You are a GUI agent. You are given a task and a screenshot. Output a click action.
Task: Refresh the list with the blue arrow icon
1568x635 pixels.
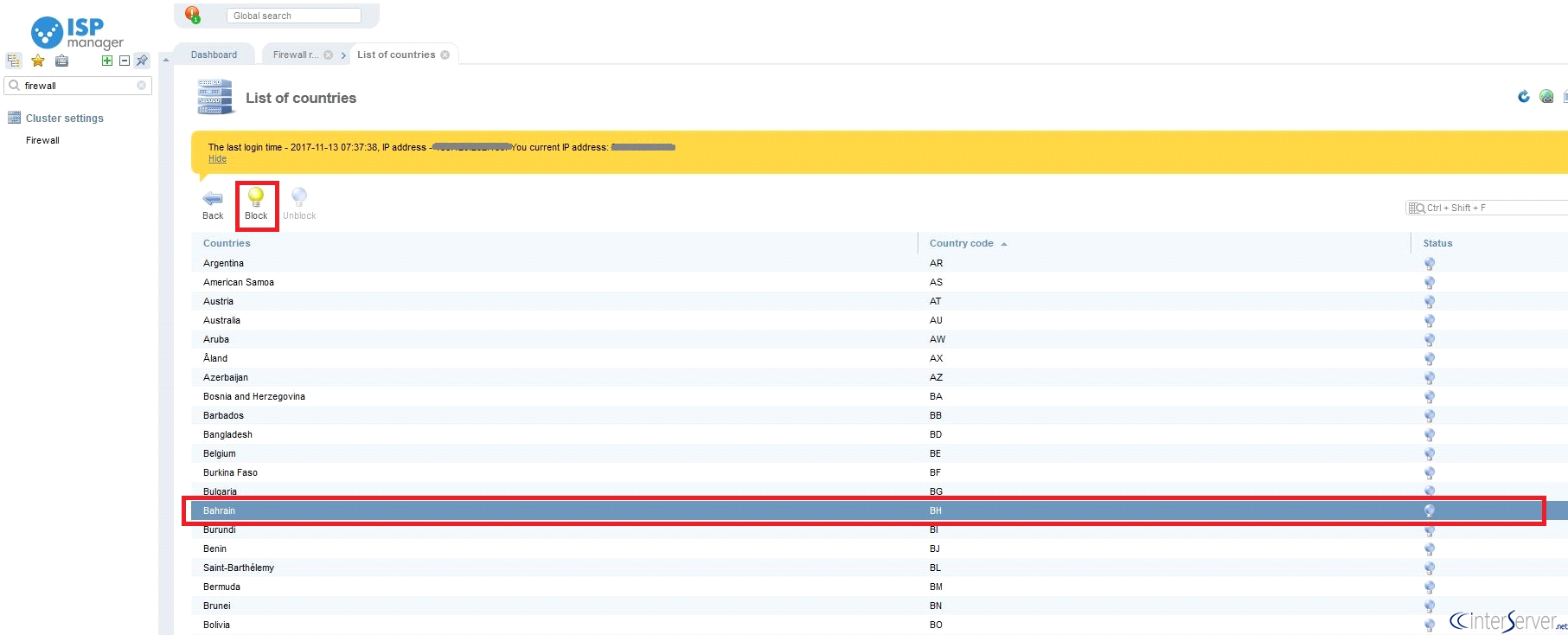point(1524,96)
